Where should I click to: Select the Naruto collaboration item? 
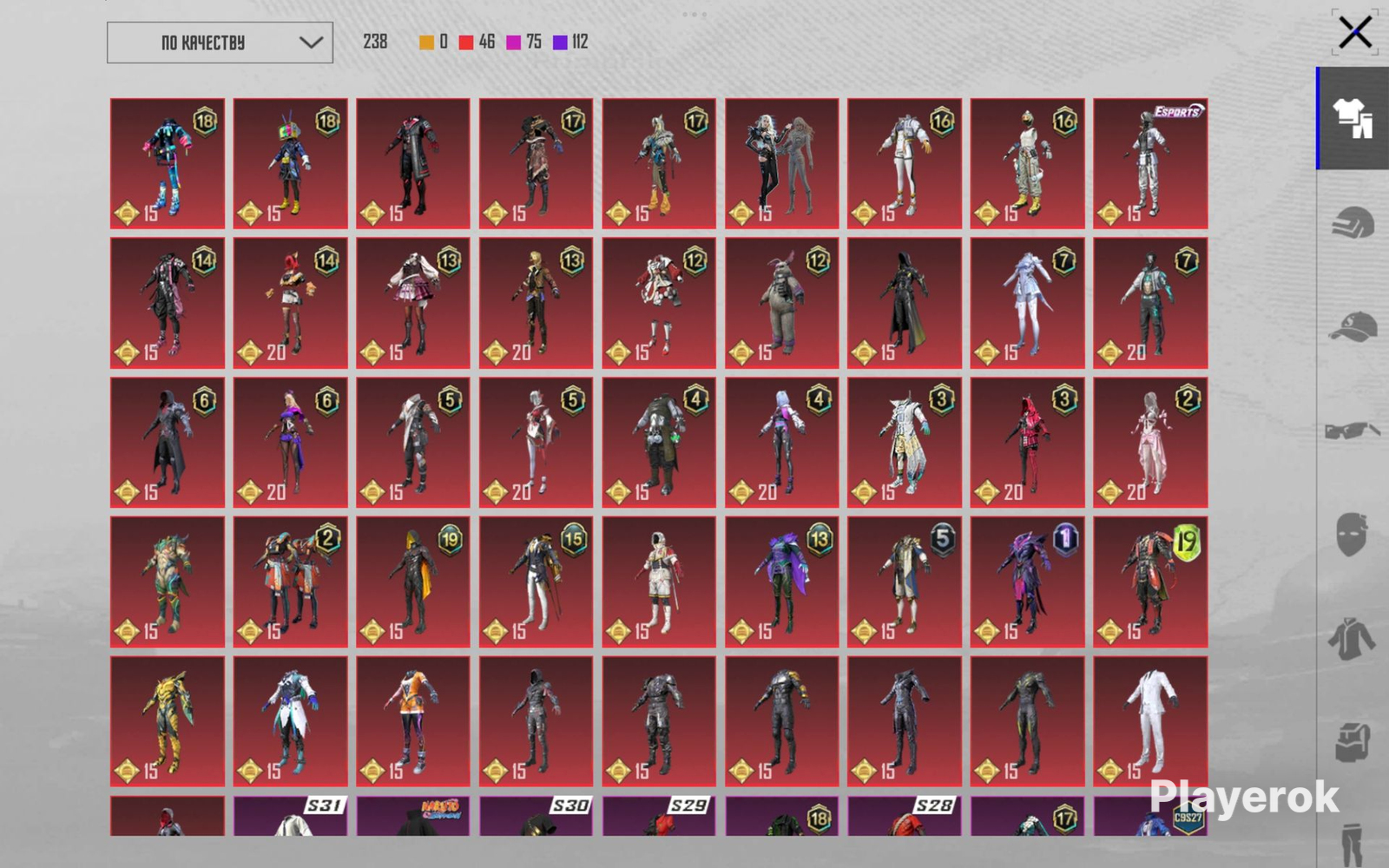(413, 817)
